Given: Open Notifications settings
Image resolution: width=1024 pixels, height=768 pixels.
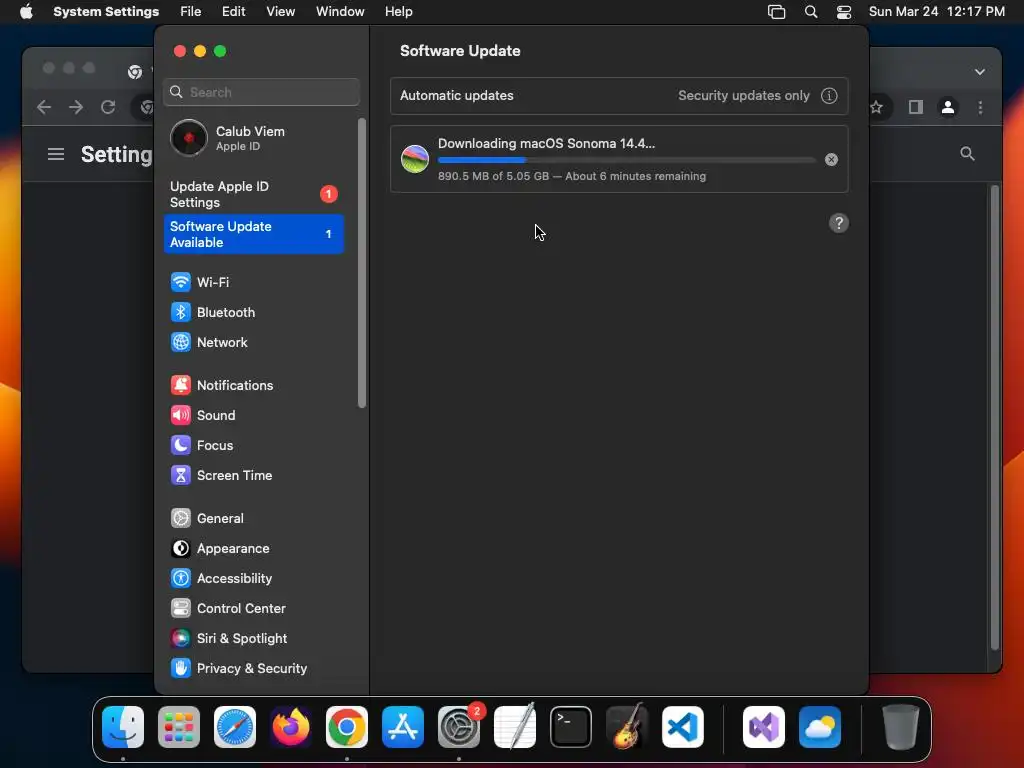Looking at the screenshot, I should click(255, 385).
